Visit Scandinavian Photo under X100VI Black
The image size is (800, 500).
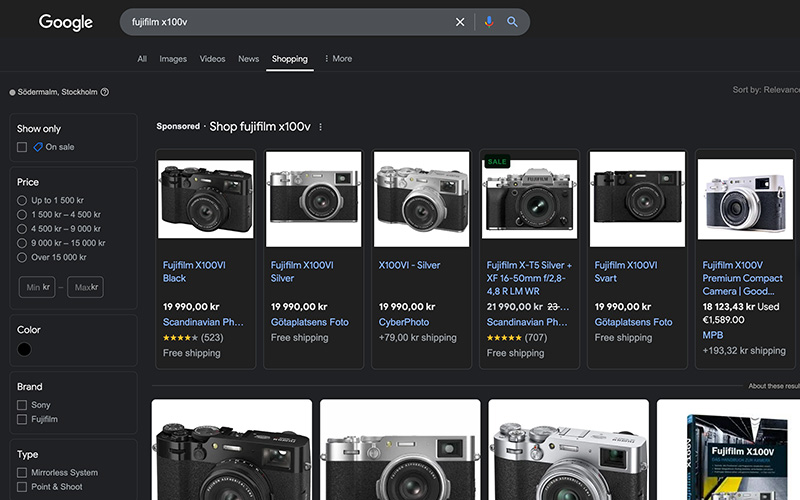(x=203, y=322)
